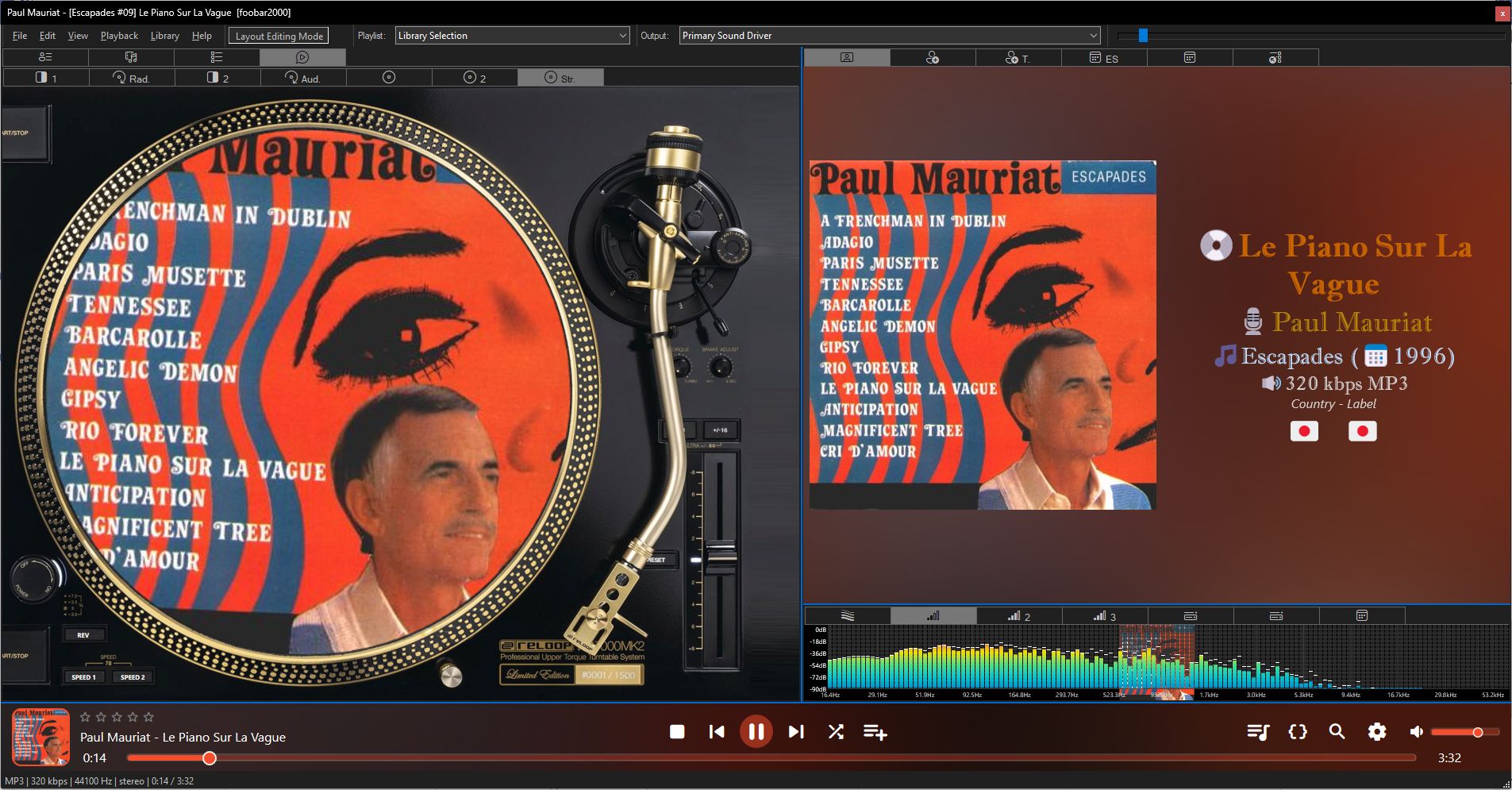Select the unlabeled person-plus tab

(x=933, y=58)
